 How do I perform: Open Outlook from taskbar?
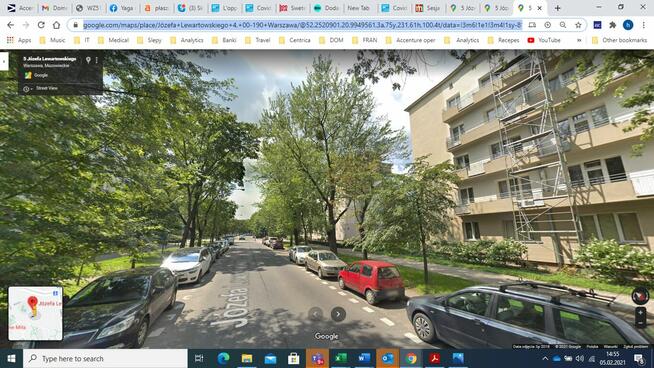pos(387,358)
